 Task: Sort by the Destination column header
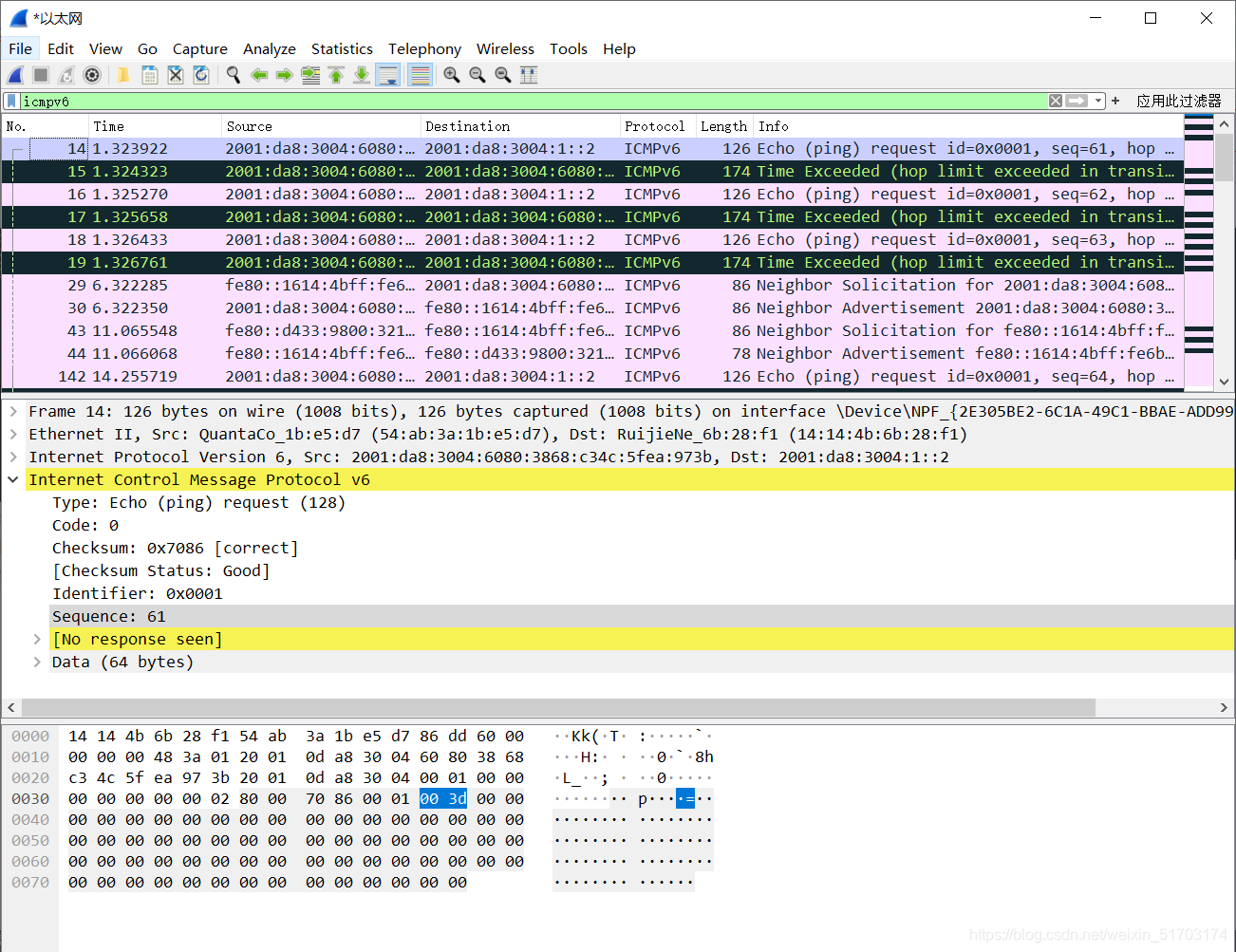tap(520, 126)
